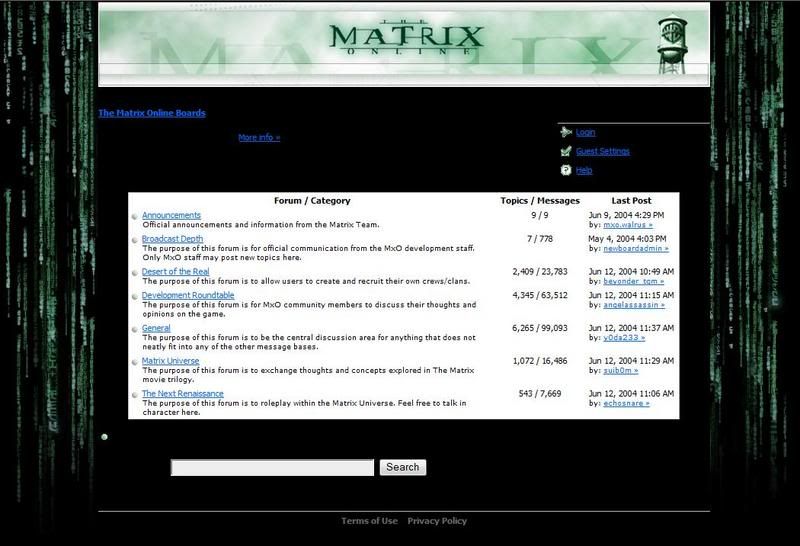
Task: Open the Guest Settings link
Action: [x=603, y=152]
